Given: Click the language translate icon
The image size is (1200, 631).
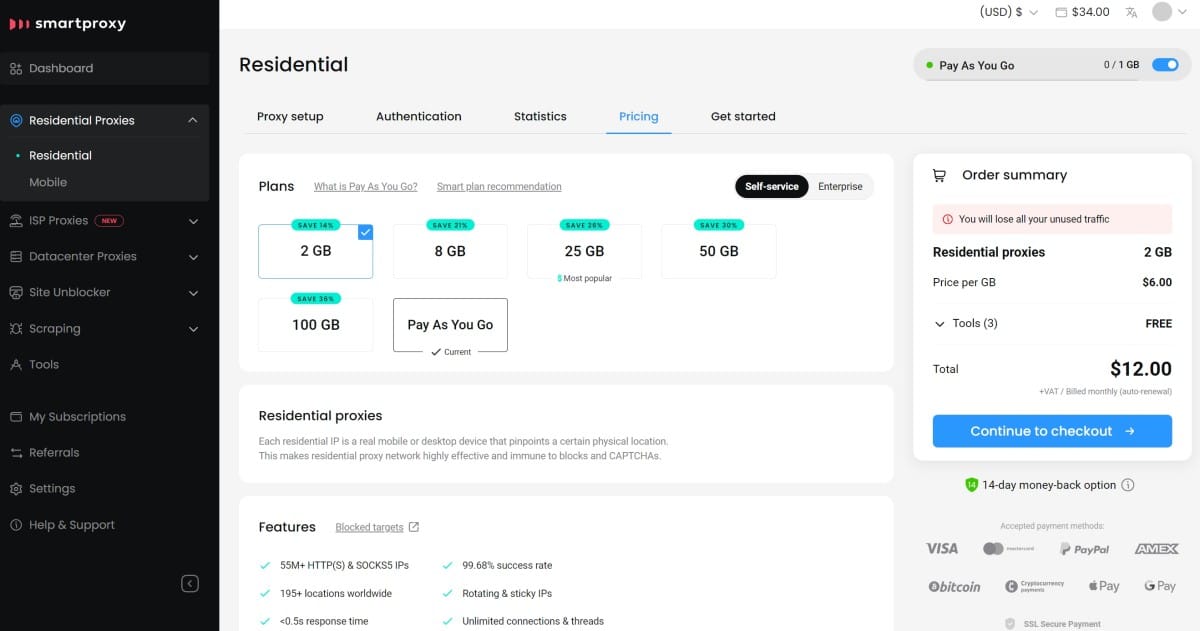Looking at the screenshot, I should (x=1131, y=12).
